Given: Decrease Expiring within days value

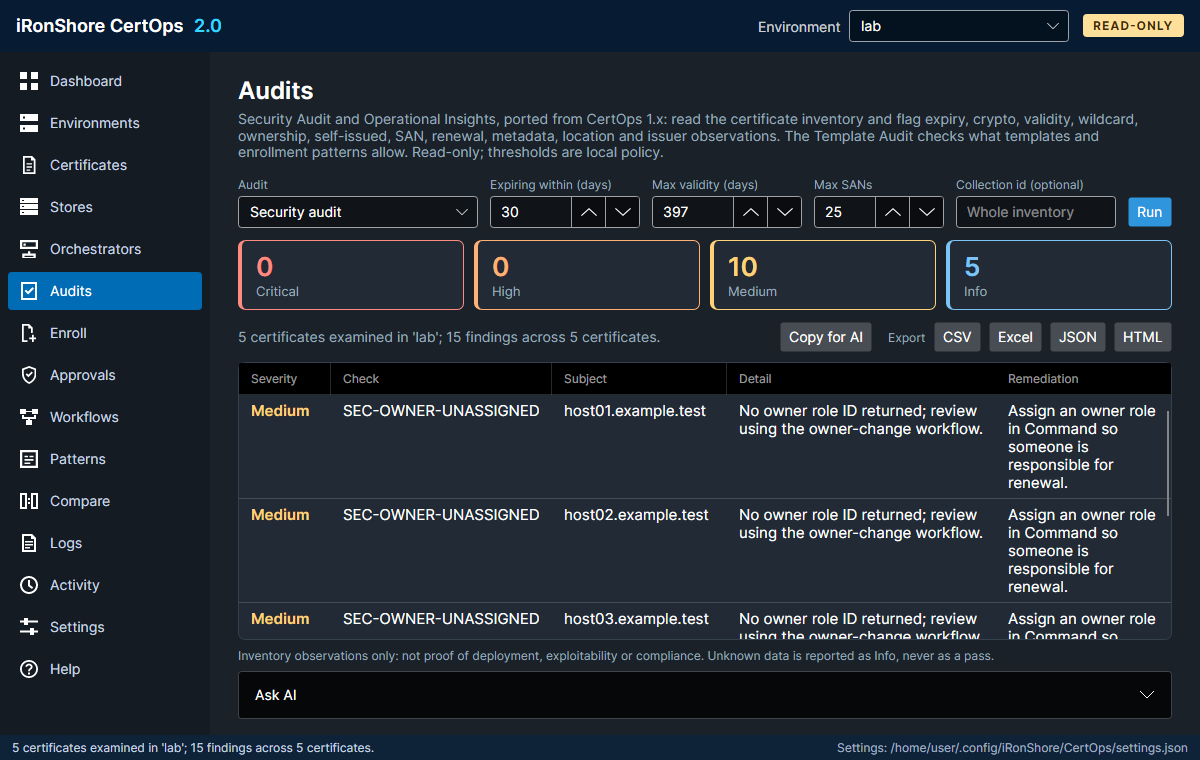Looking at the screenshot, I should coord(623,212).
